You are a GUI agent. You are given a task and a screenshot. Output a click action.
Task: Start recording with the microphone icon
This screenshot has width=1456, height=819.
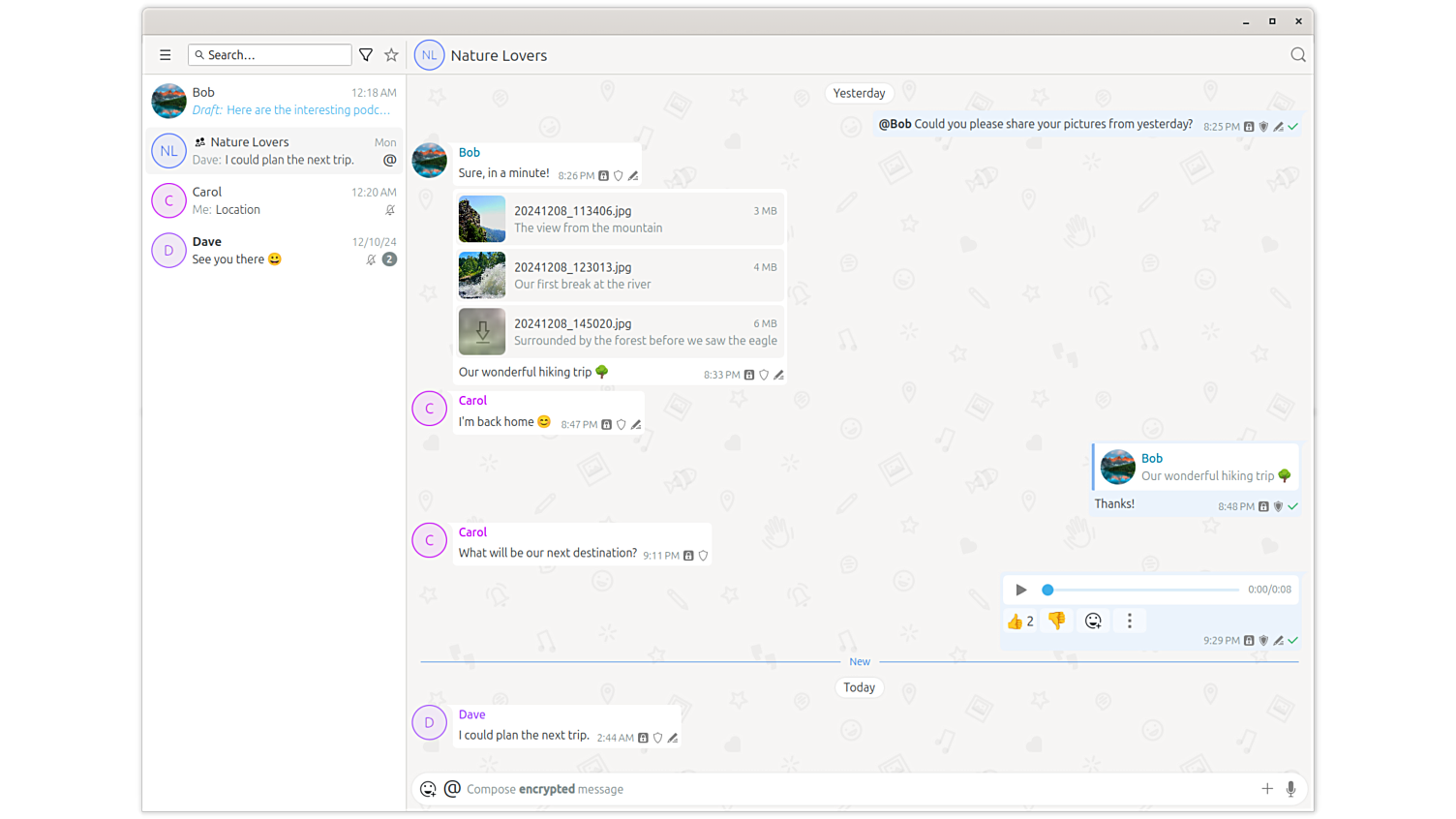coord(1290,789)
